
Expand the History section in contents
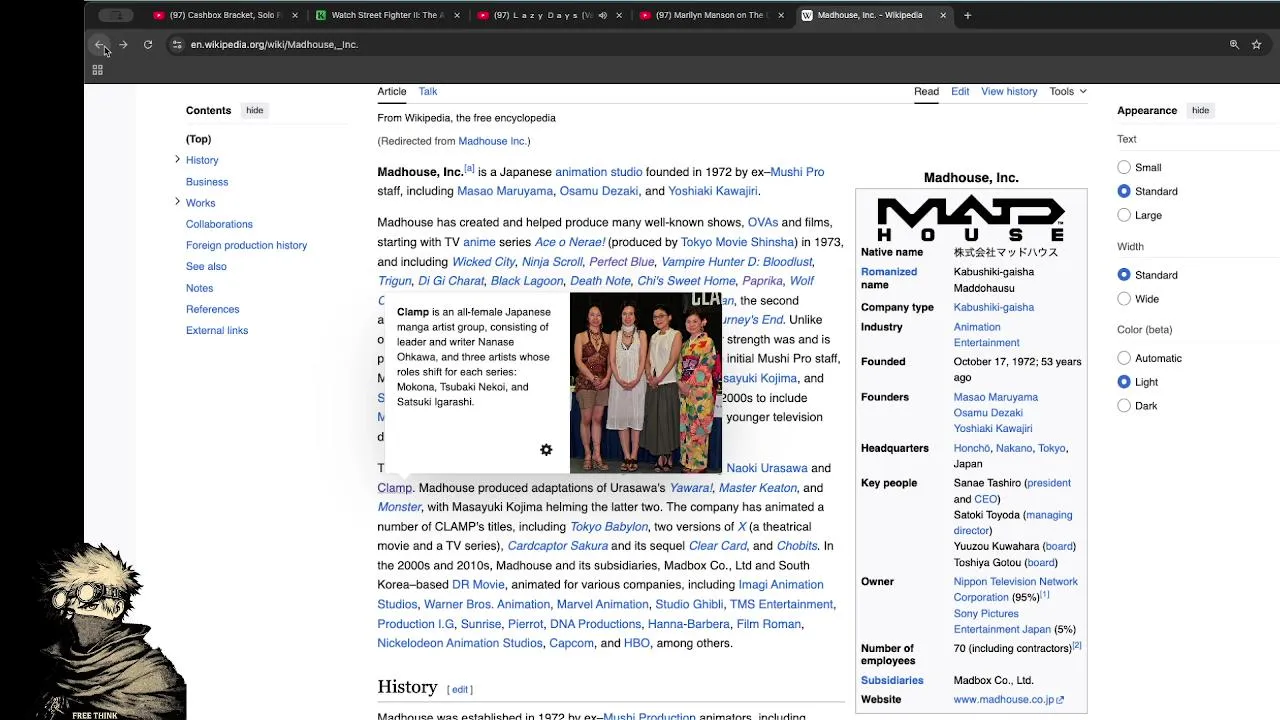(177, 160)
